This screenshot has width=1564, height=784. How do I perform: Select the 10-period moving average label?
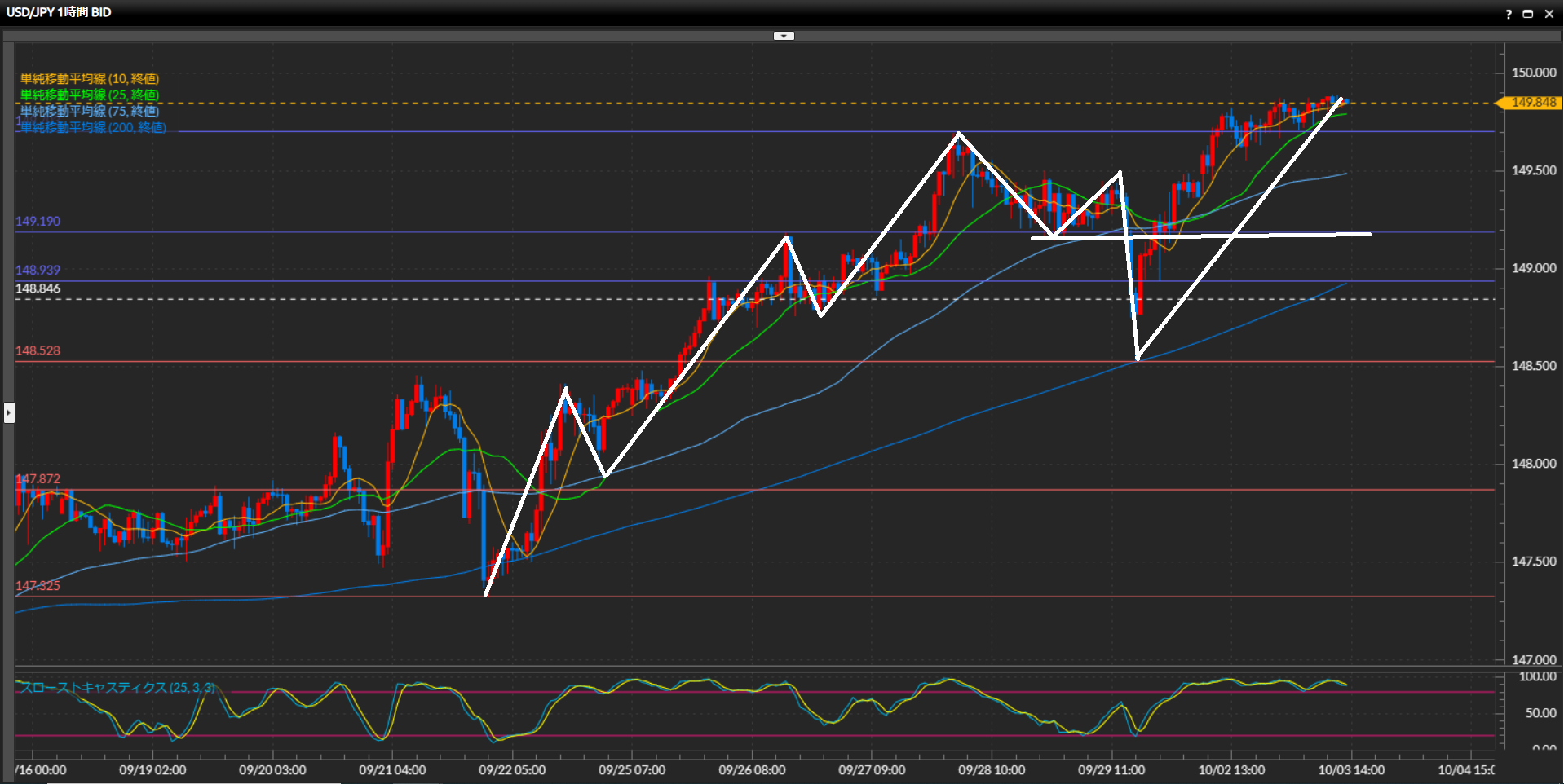90,79
